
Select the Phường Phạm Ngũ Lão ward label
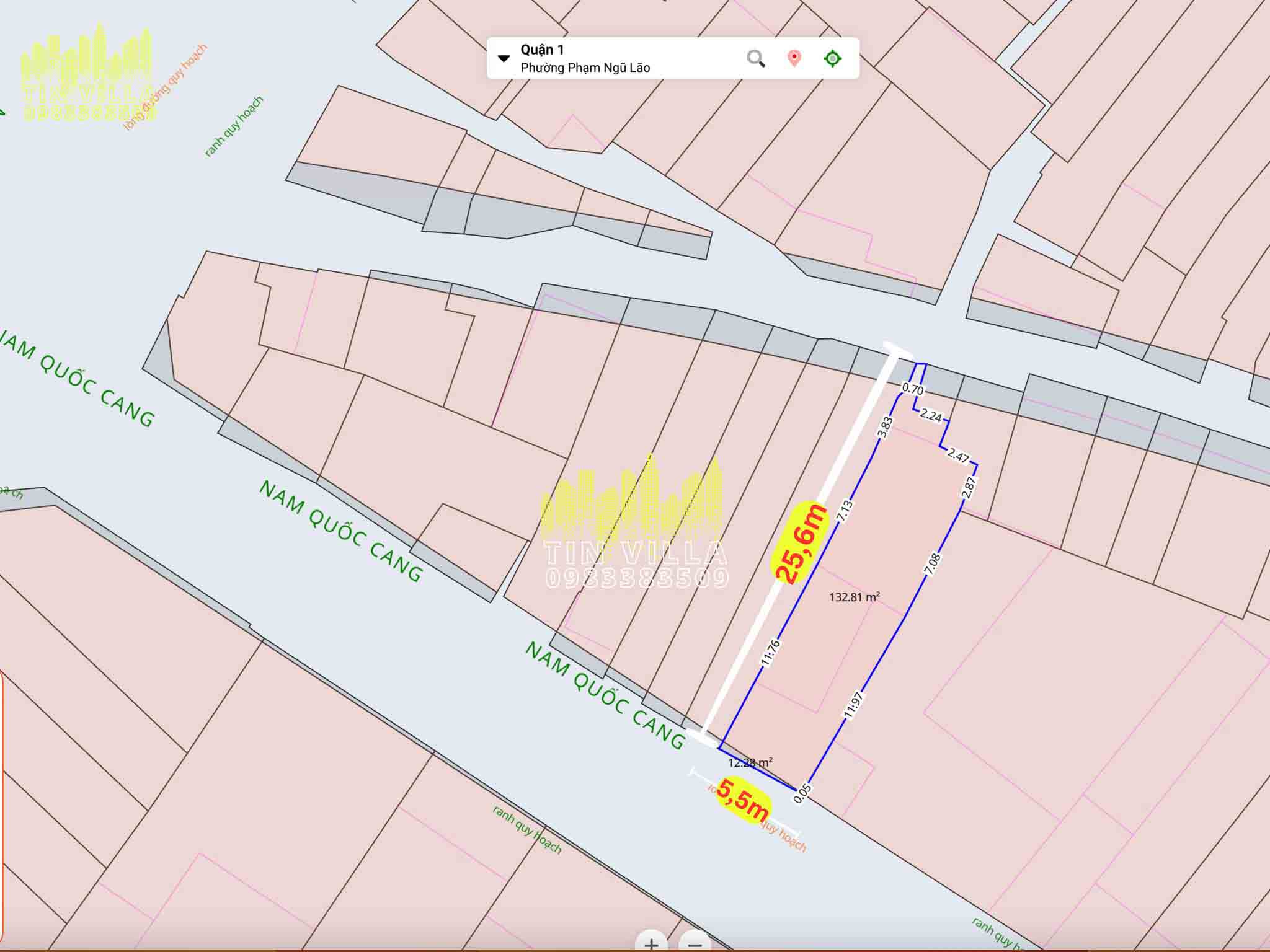tap(585, 68)
